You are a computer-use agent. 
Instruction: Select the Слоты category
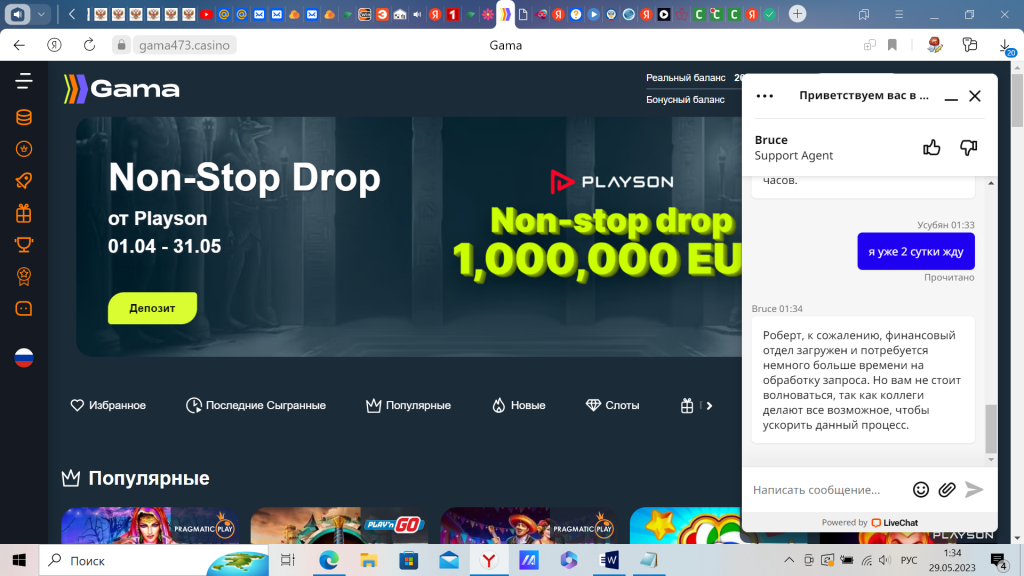tap(613, 406)
